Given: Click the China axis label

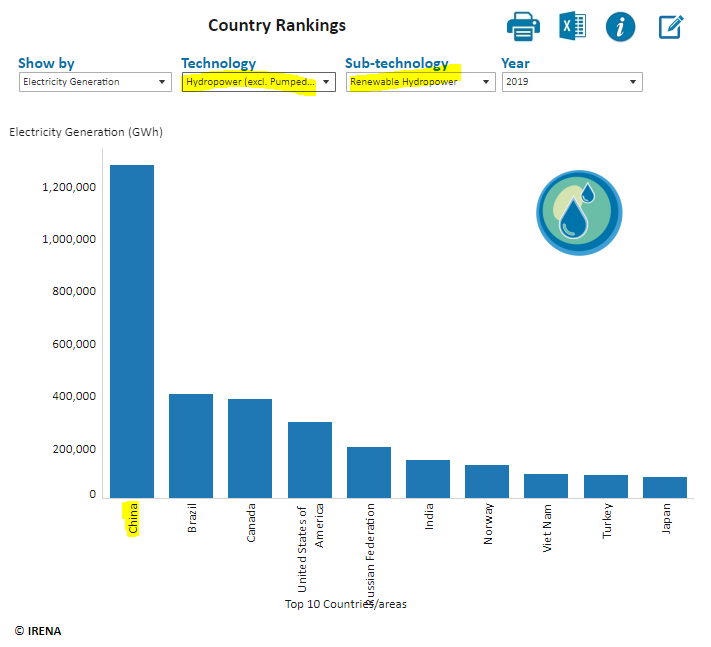Looking at the screenshot, I should (x=132, y=518).
